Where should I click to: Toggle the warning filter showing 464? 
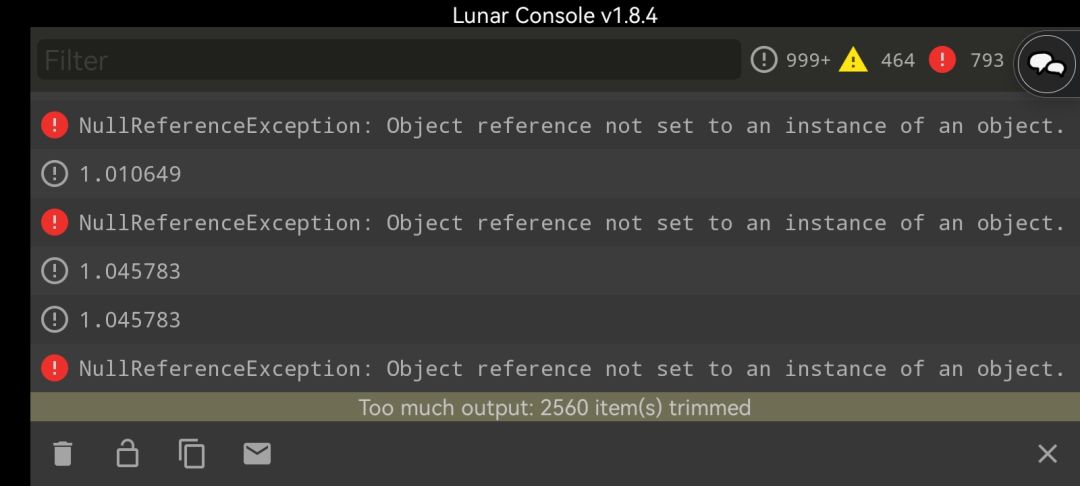(877, 60)
